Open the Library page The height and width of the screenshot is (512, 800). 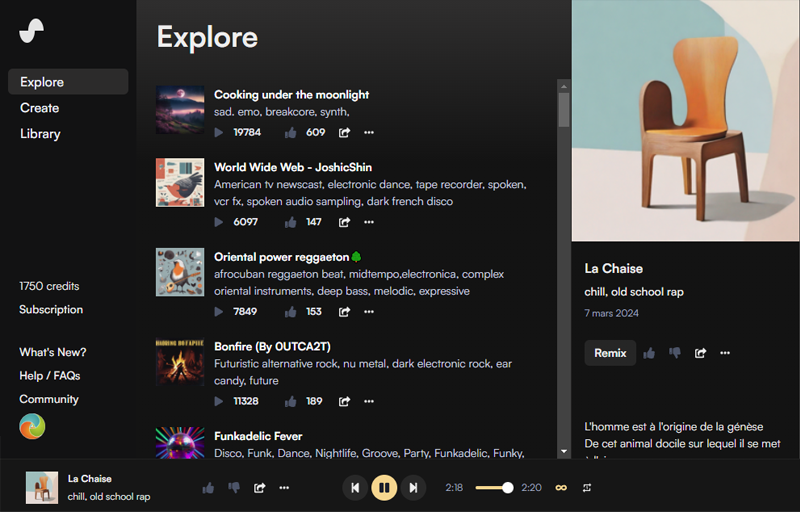40,134
